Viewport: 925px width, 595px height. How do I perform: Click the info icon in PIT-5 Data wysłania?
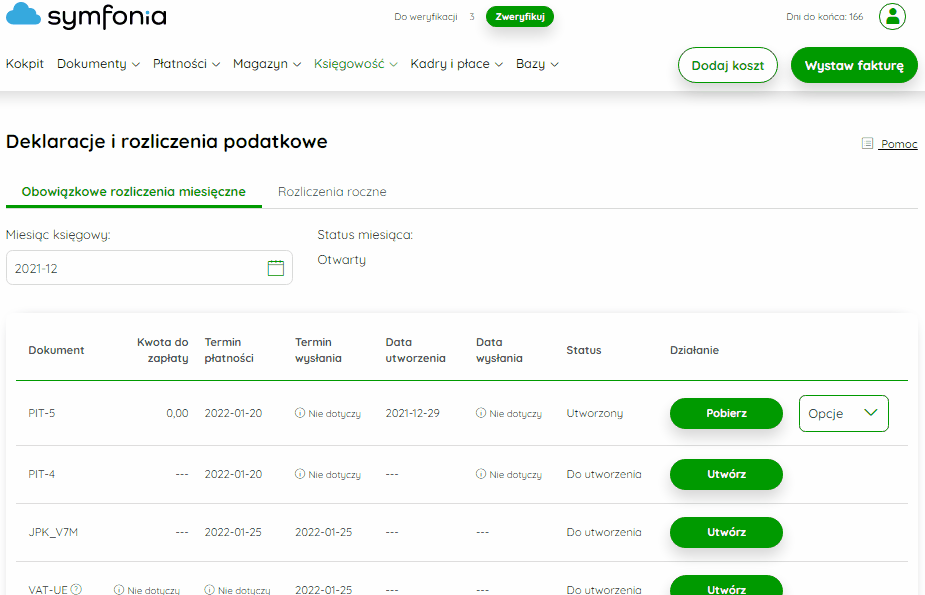pos(481,413)
